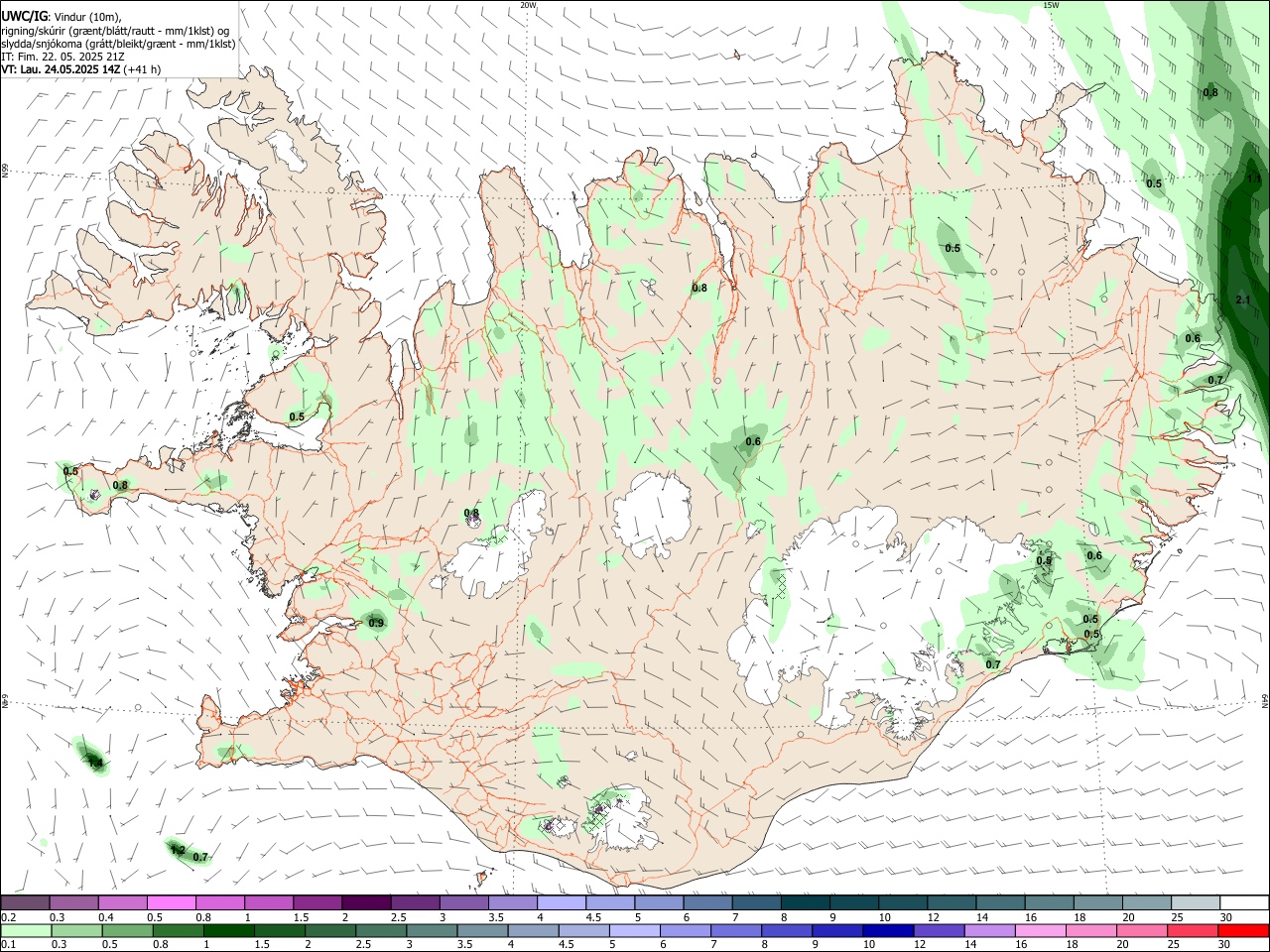This screenshot has width=1270, height=952.
Task: Click the '64N' latitude label on right edge
Action: click(x=1265, y=700)
